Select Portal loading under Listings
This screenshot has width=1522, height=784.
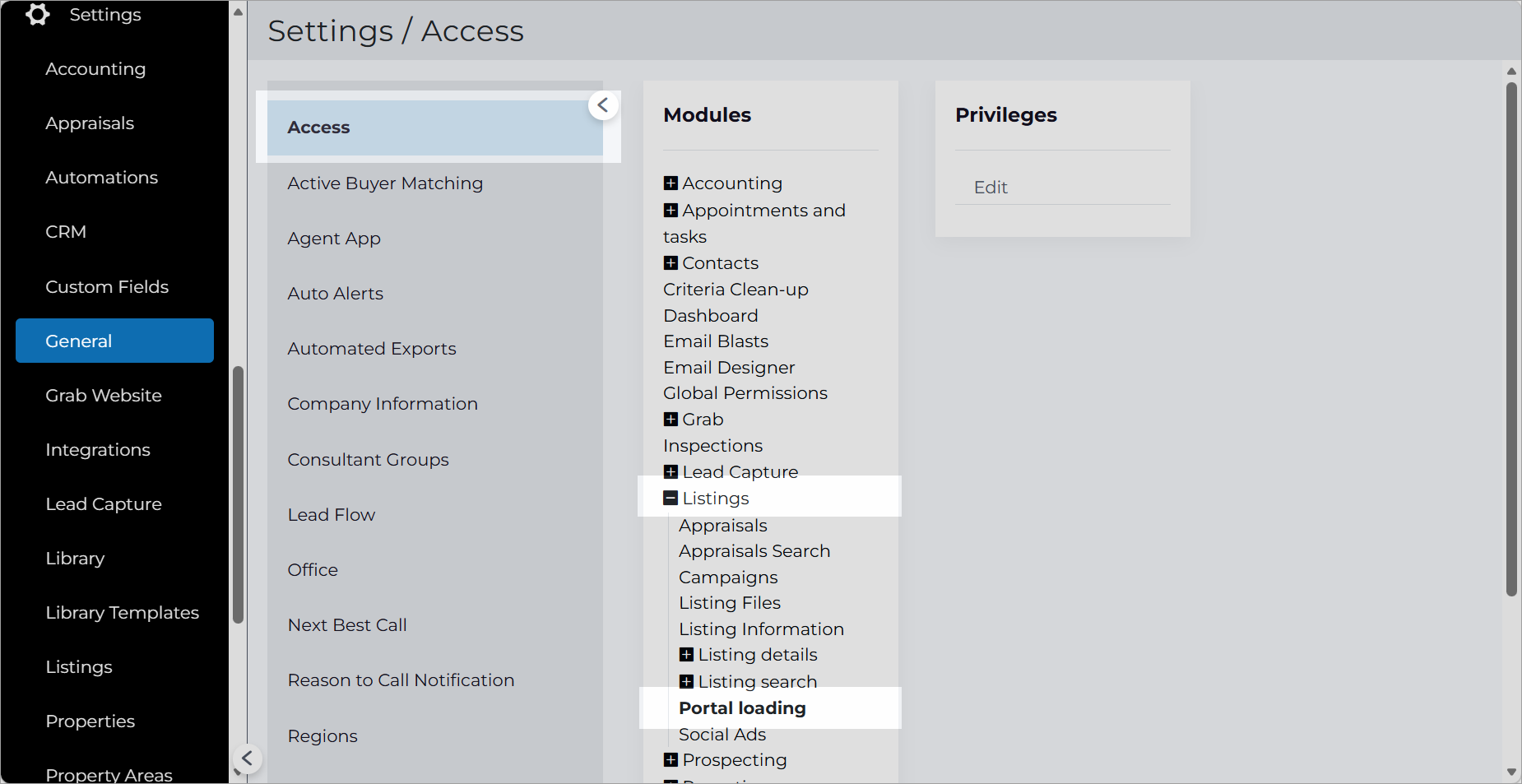click(742, 708)
